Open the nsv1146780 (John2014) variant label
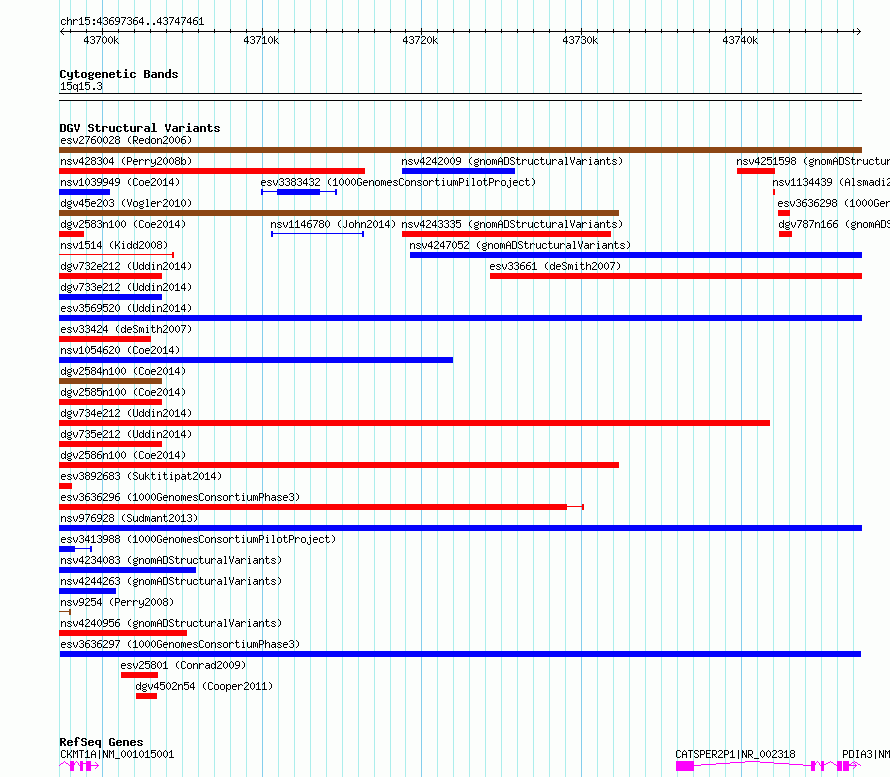The height and width of the screenshot is (777, 890). coord(333,224)
